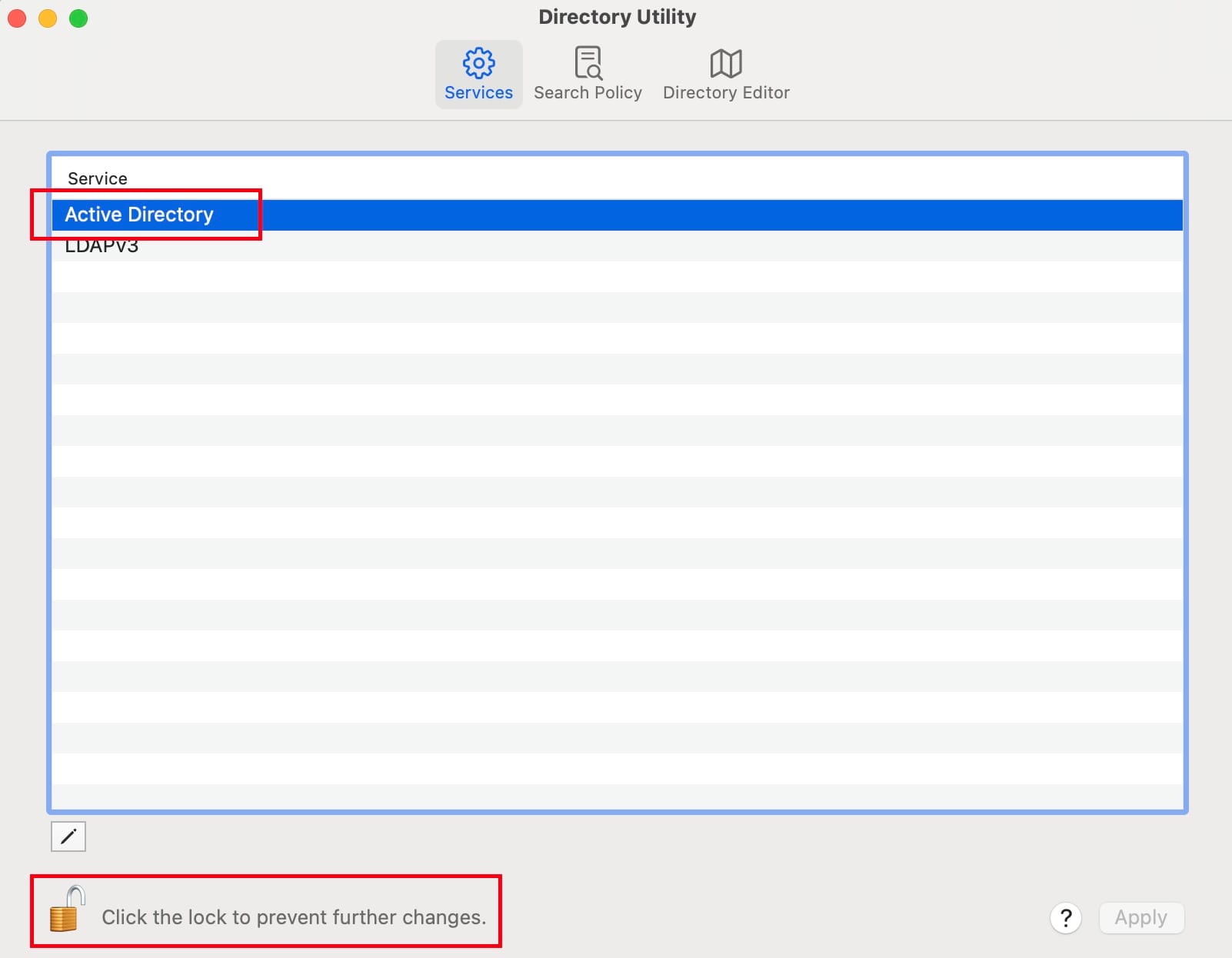Screen dimensions: 1232x958
Task: Open the Services tab
Action: (478, 75)
